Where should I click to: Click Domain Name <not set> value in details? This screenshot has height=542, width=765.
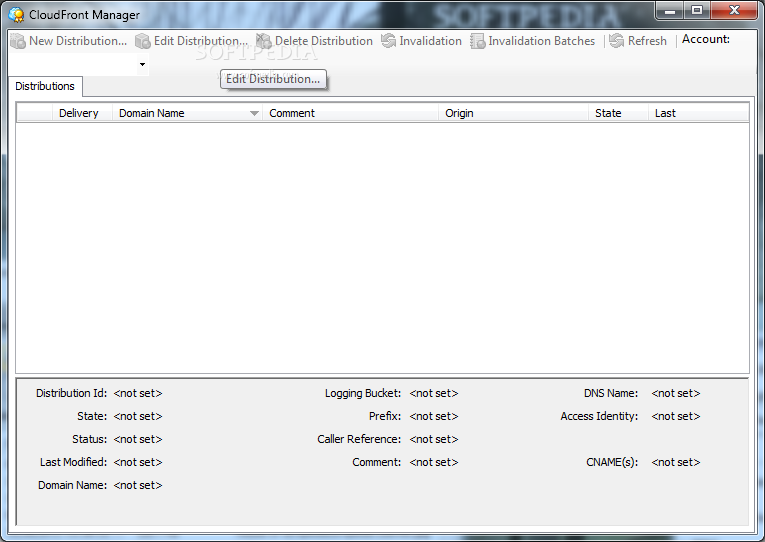click(138, 485)
